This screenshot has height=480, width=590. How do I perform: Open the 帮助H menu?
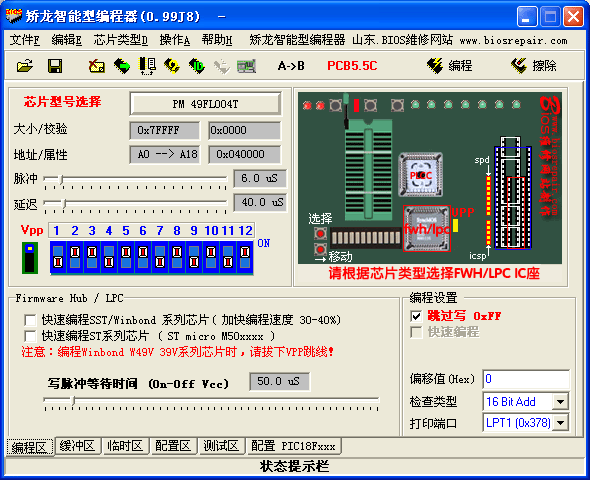[217, 40]
